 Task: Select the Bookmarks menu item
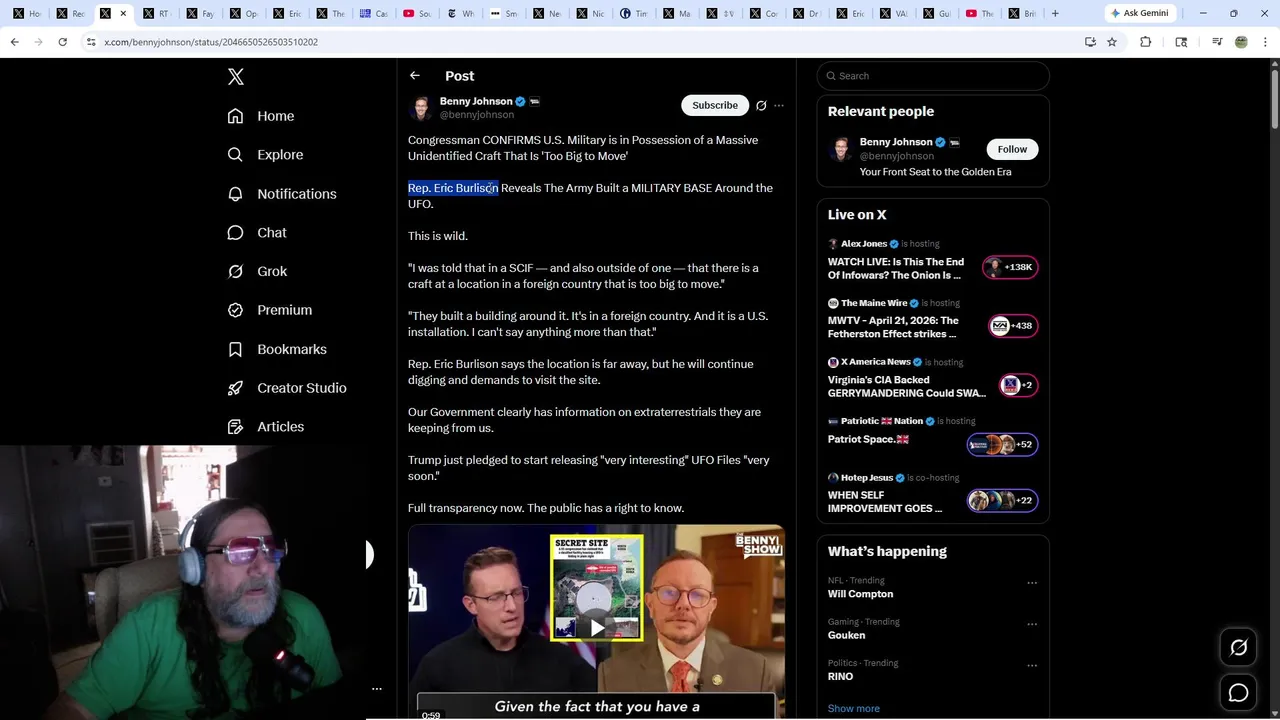(x=276, y=349)
